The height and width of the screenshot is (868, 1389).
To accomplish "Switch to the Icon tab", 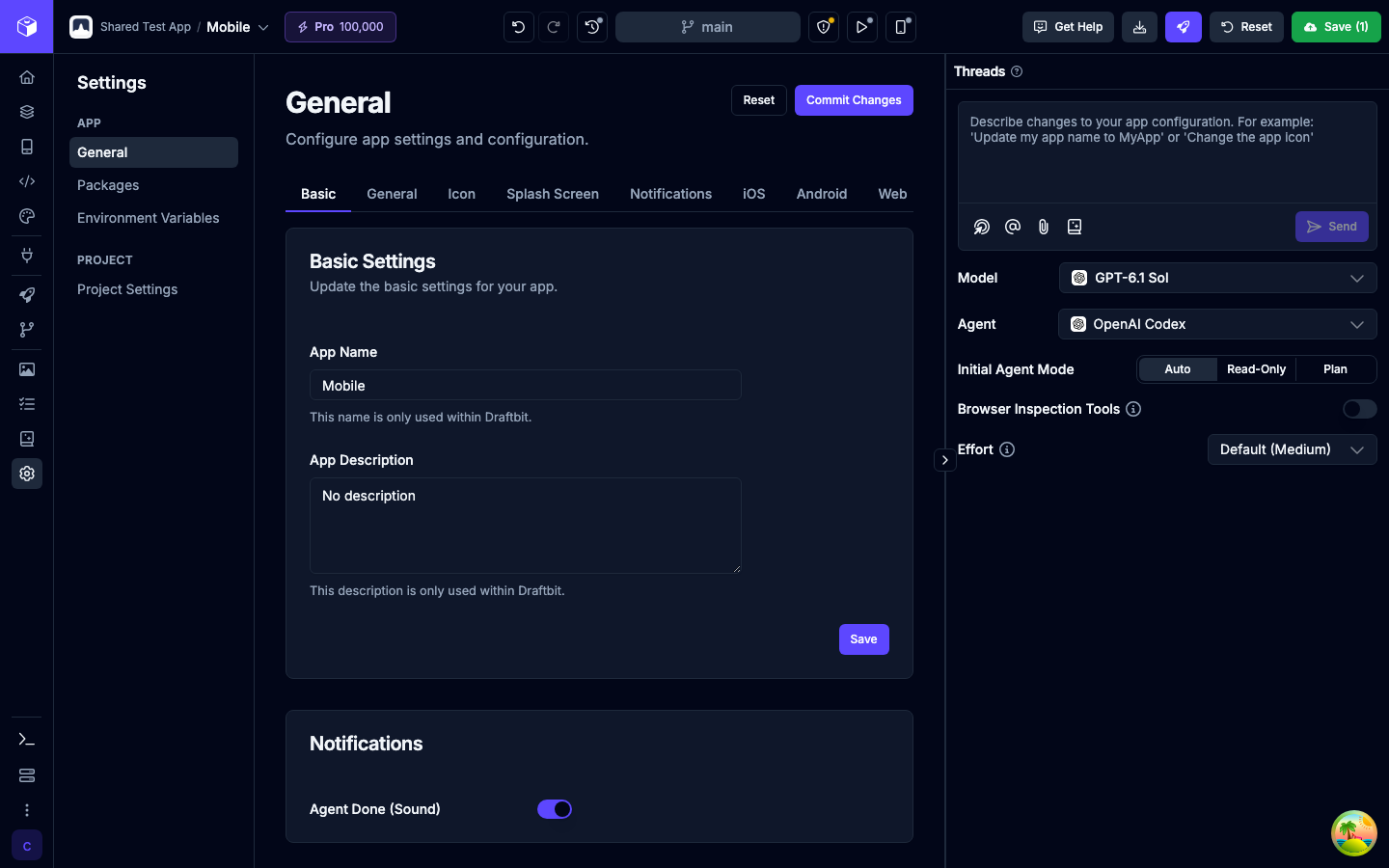I will [462, 194].
